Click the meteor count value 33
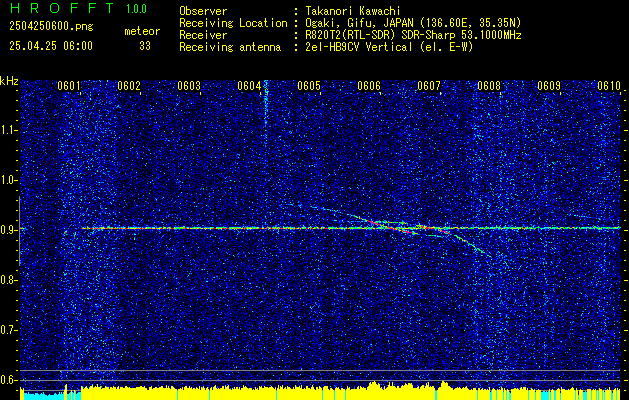This screenshot has width=629, height=400. [145, 46]
